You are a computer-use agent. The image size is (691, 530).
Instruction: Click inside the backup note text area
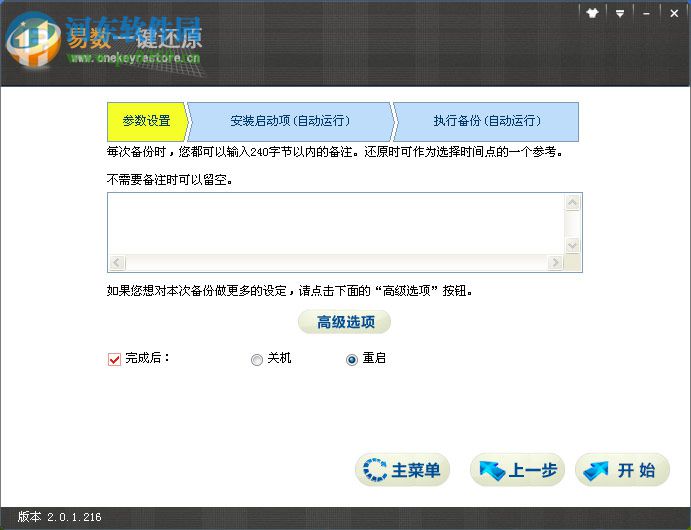click(x=336, y=224)
